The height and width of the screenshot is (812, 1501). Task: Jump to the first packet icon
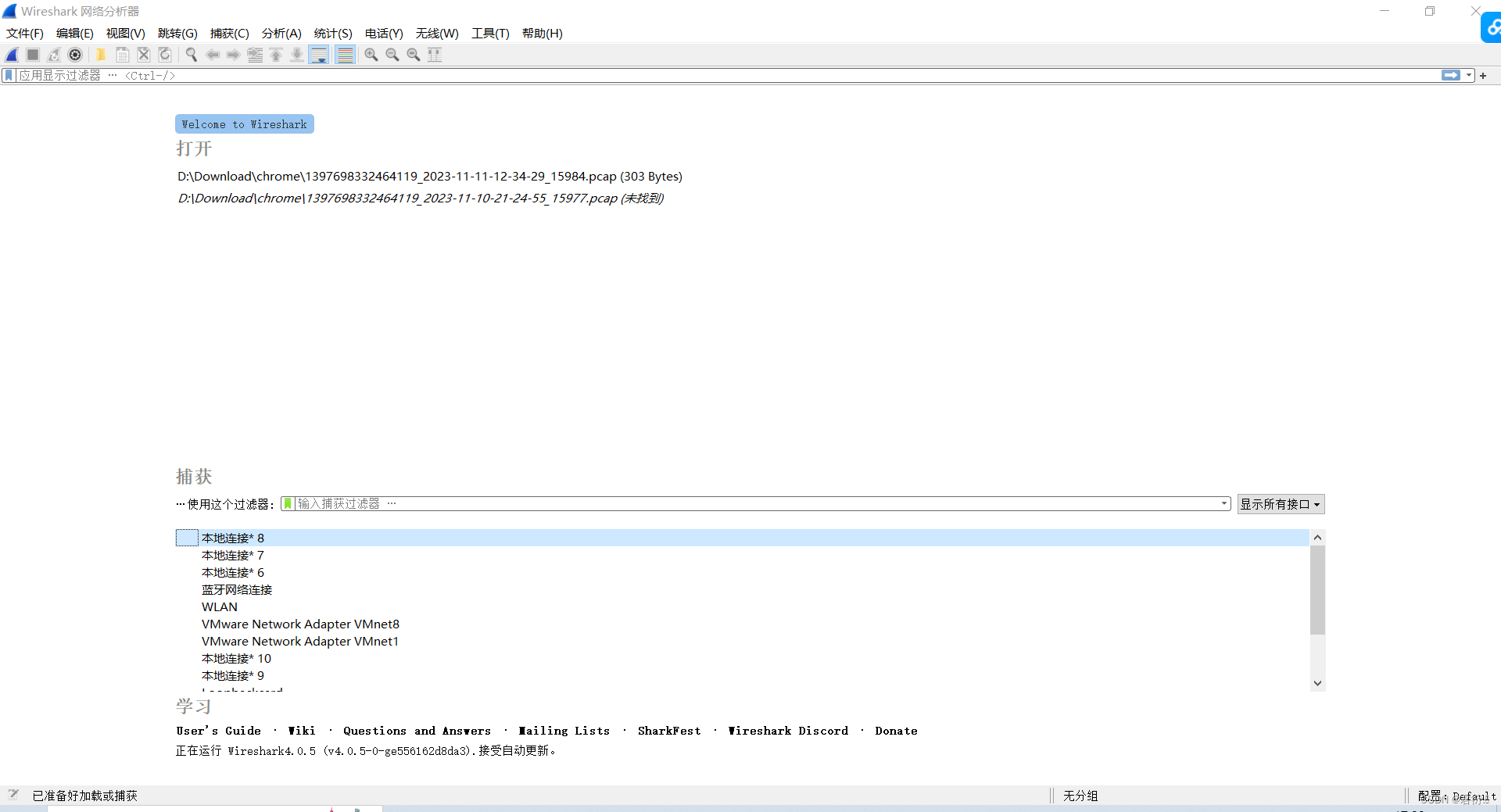pos(276,55)
